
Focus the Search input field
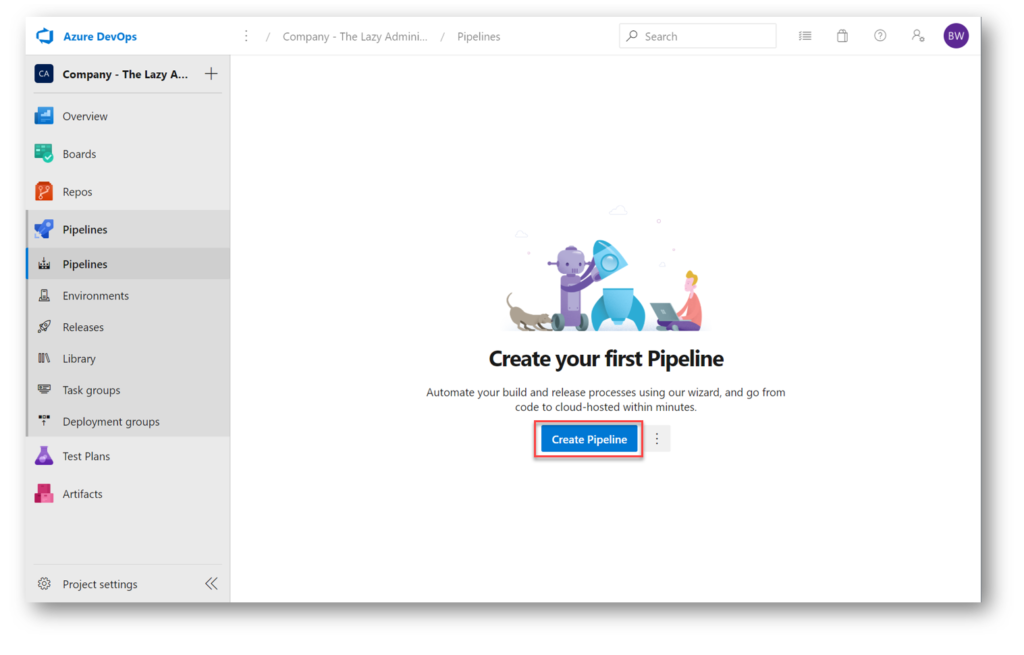(x=697, y=36)
